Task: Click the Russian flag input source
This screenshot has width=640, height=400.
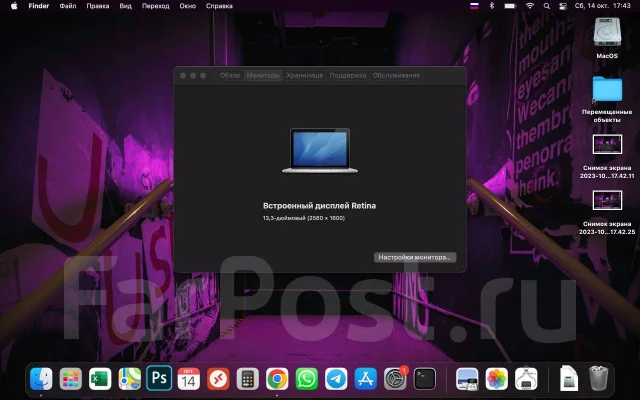Action: click(474, 6)
